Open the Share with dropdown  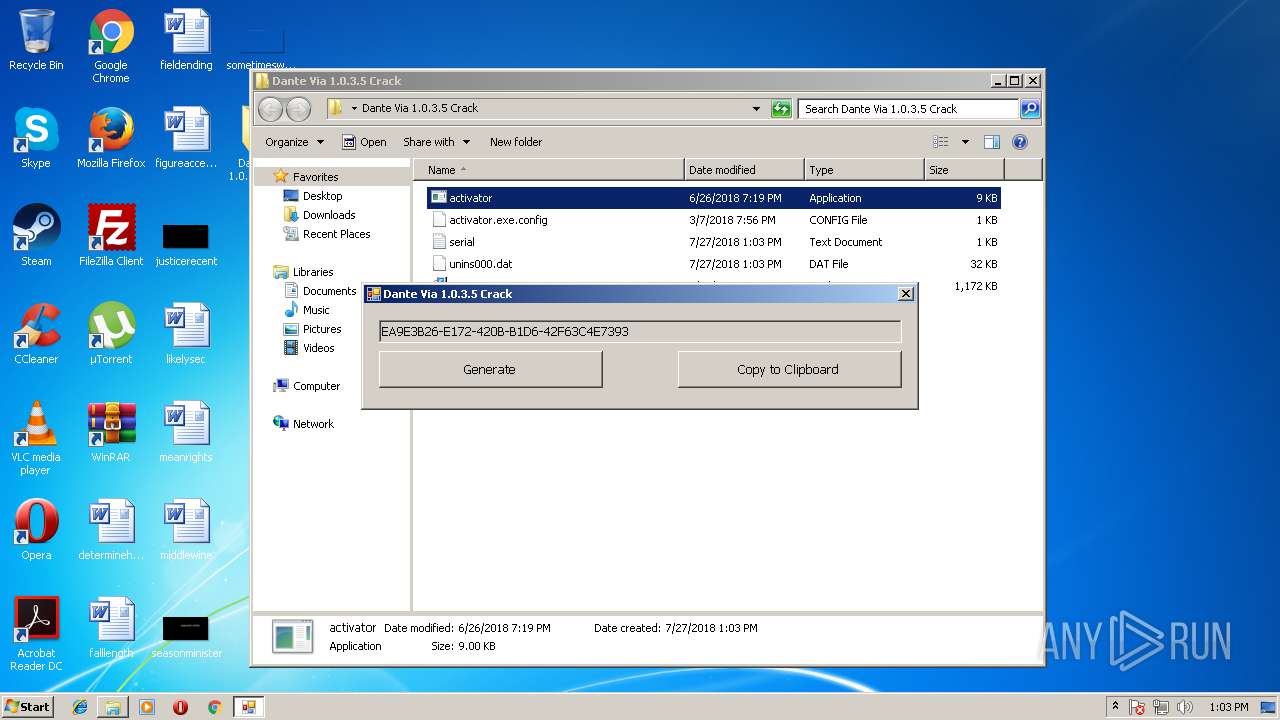[436, 142]
